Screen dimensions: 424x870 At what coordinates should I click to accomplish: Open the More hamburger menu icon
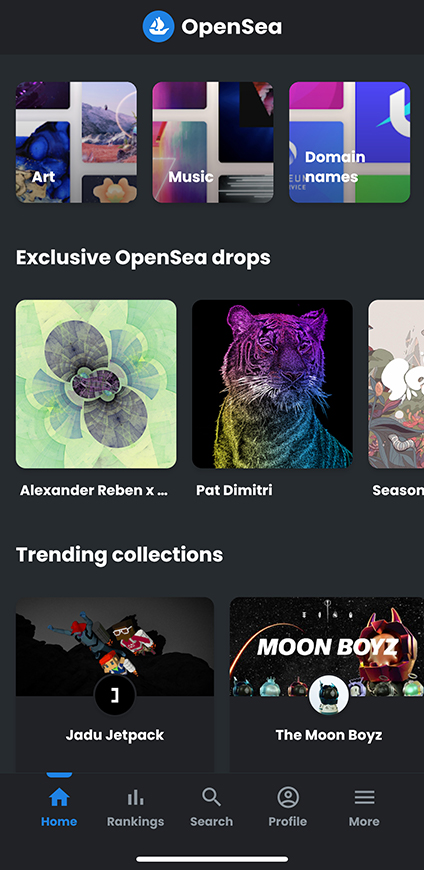364,798
